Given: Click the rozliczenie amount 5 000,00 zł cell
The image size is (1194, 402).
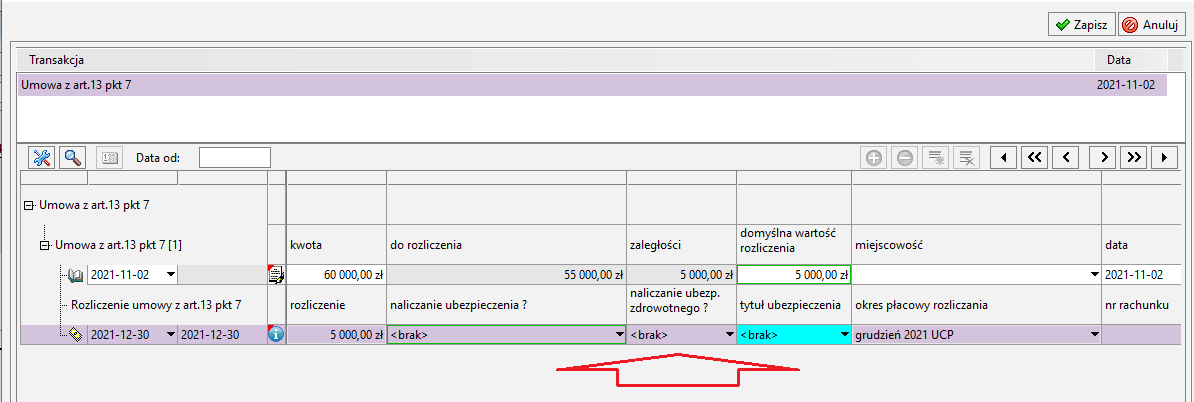Looking at the screenshot, I should click(x=336, y=333).
